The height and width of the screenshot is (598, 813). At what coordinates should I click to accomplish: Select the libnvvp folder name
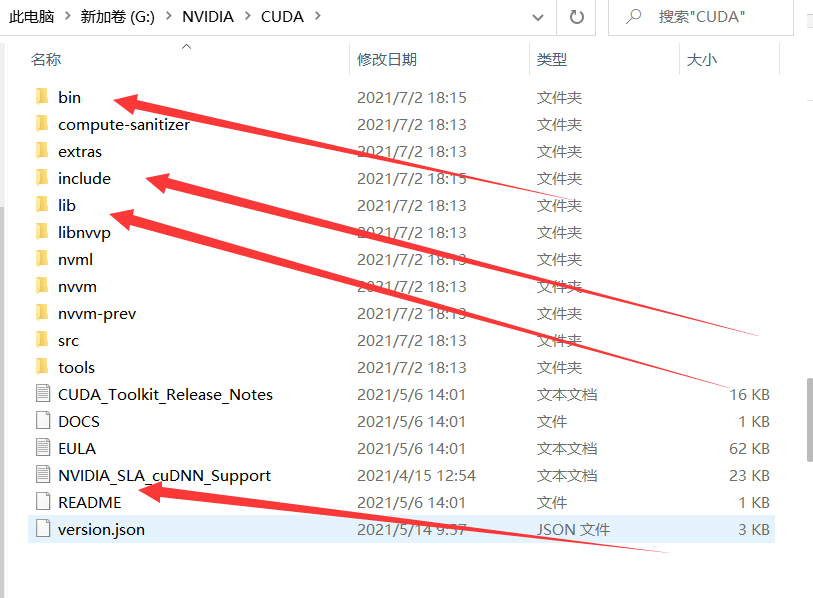coord(84,232)
